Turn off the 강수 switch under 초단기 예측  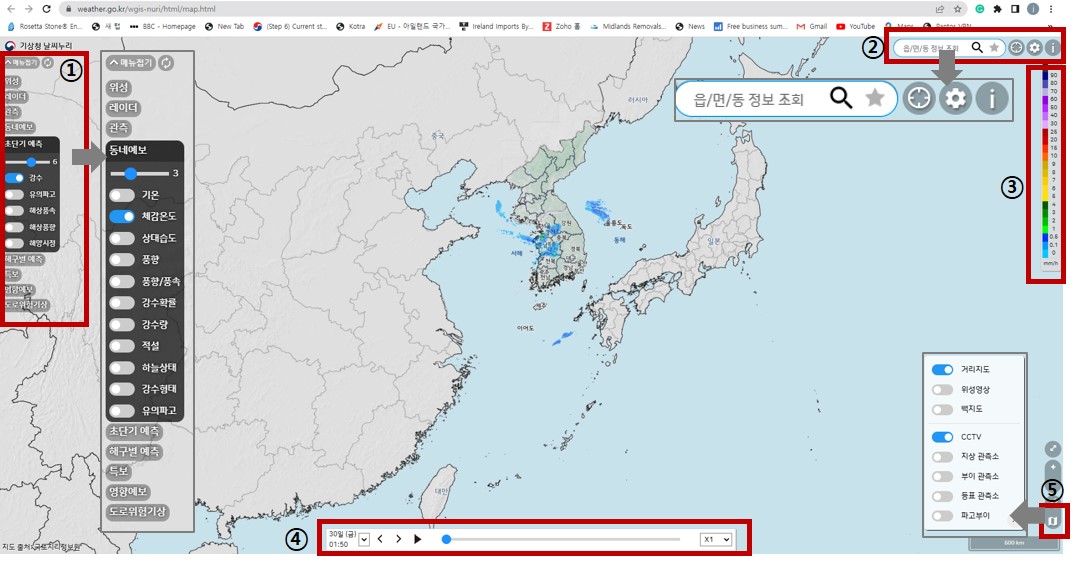(14, 178)
